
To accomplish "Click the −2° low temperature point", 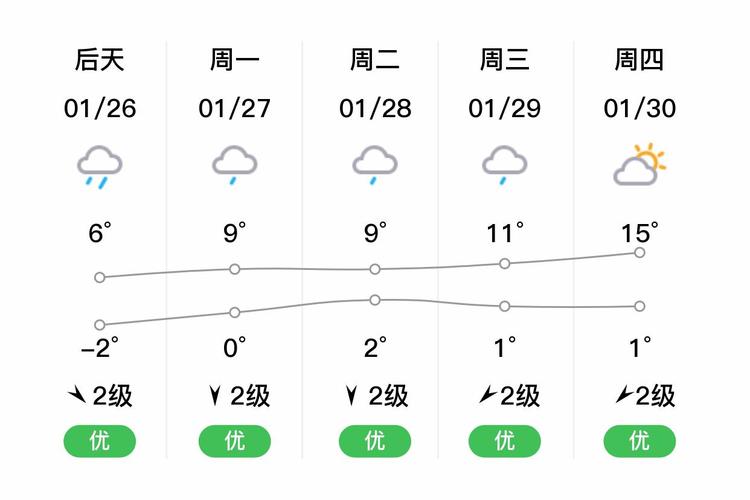I will point(99,325).
